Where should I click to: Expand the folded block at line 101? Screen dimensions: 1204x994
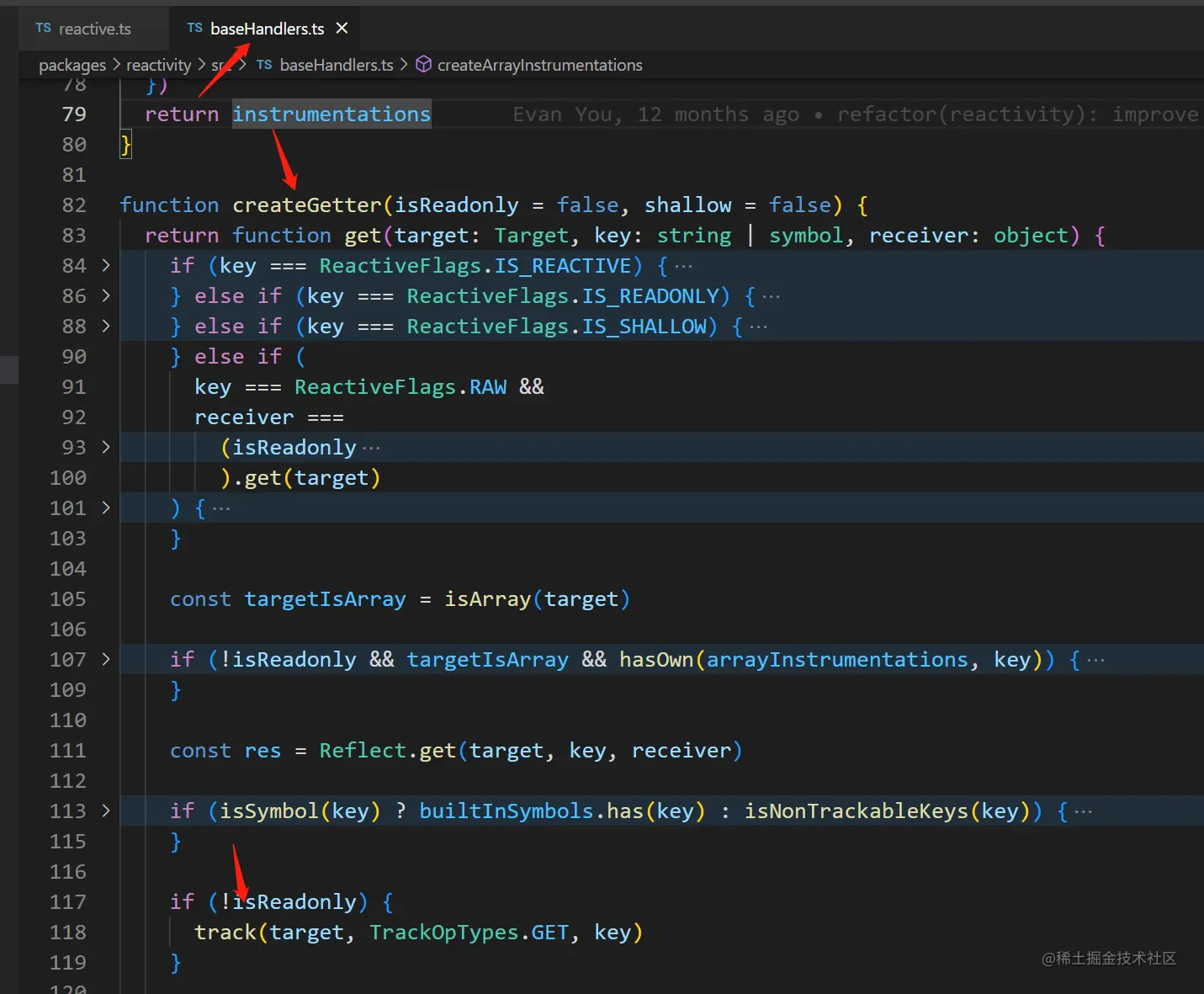(106, 508)
